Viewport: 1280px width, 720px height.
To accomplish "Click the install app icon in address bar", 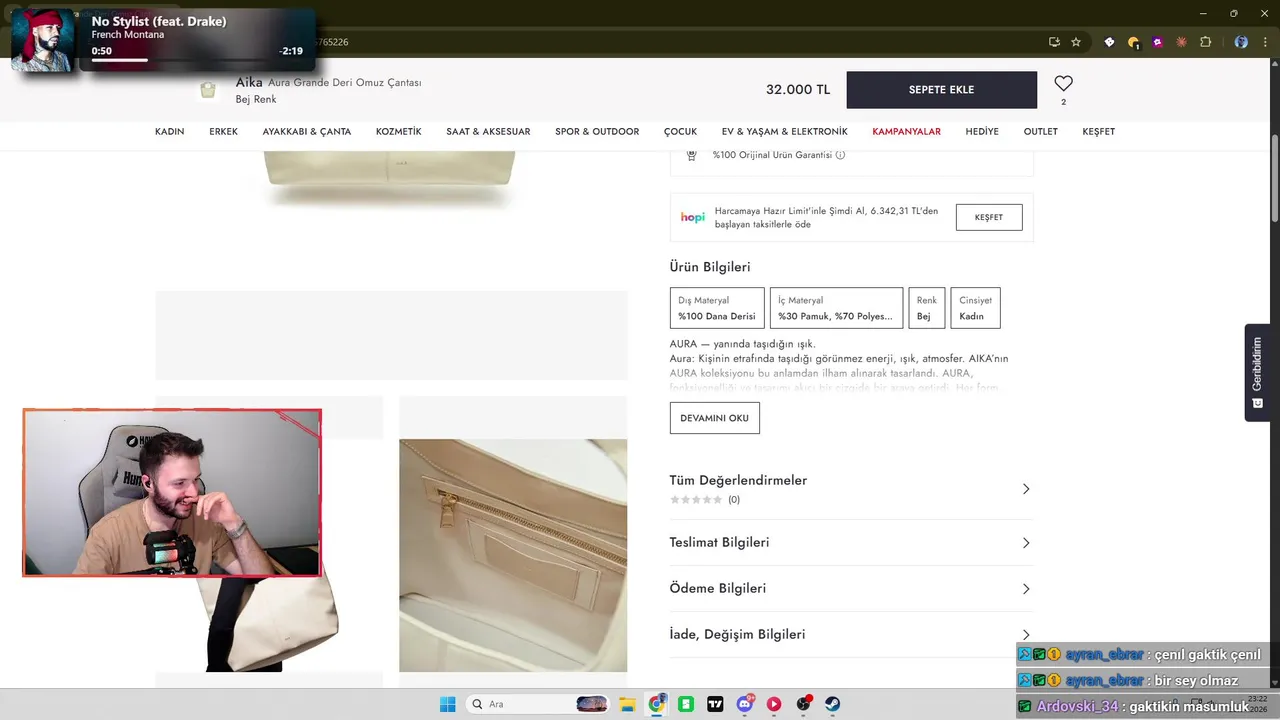I will click(1054, 42).
